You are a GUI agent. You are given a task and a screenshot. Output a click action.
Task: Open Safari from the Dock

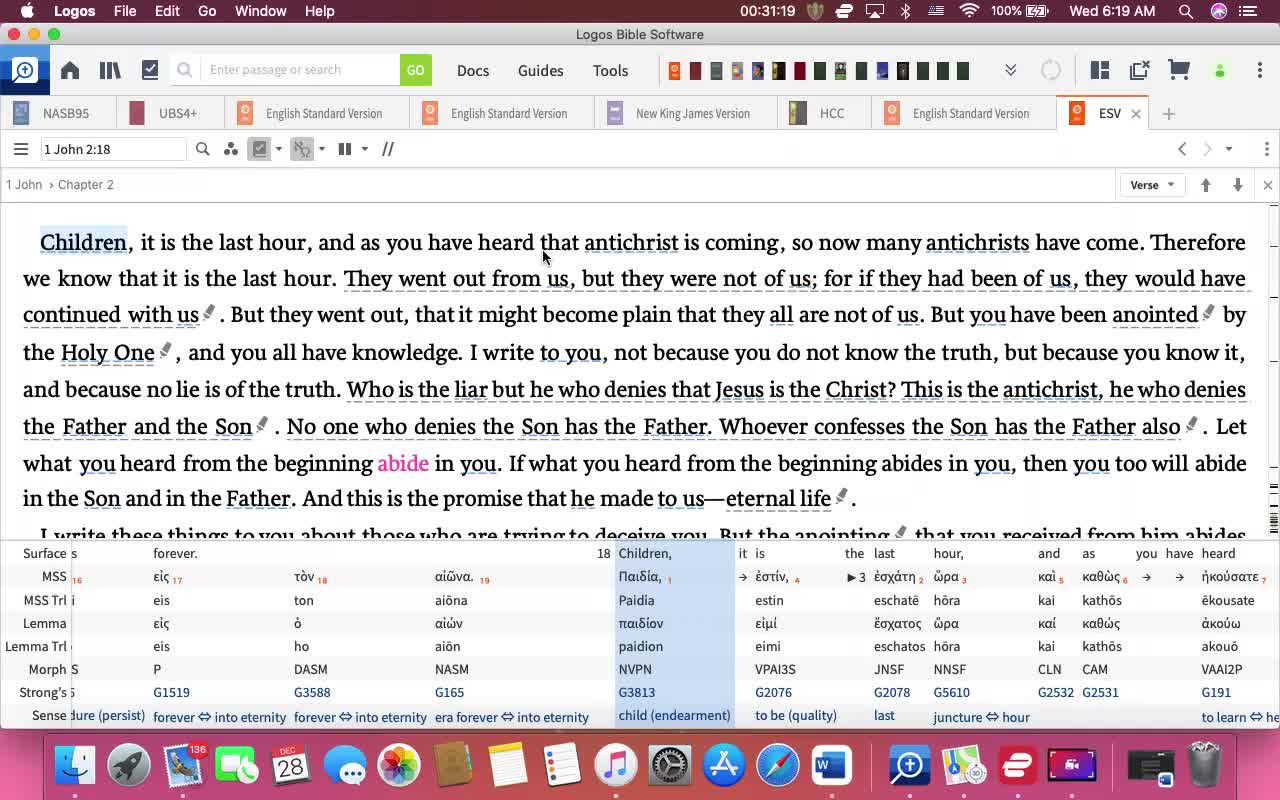(x=778, y=766)
